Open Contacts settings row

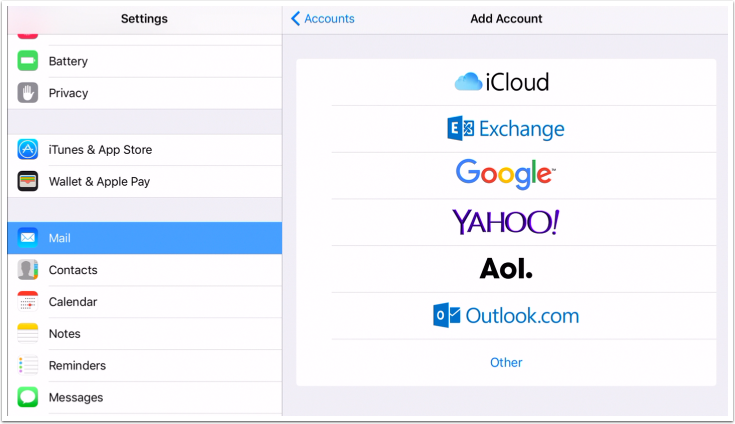coord(145,270)
